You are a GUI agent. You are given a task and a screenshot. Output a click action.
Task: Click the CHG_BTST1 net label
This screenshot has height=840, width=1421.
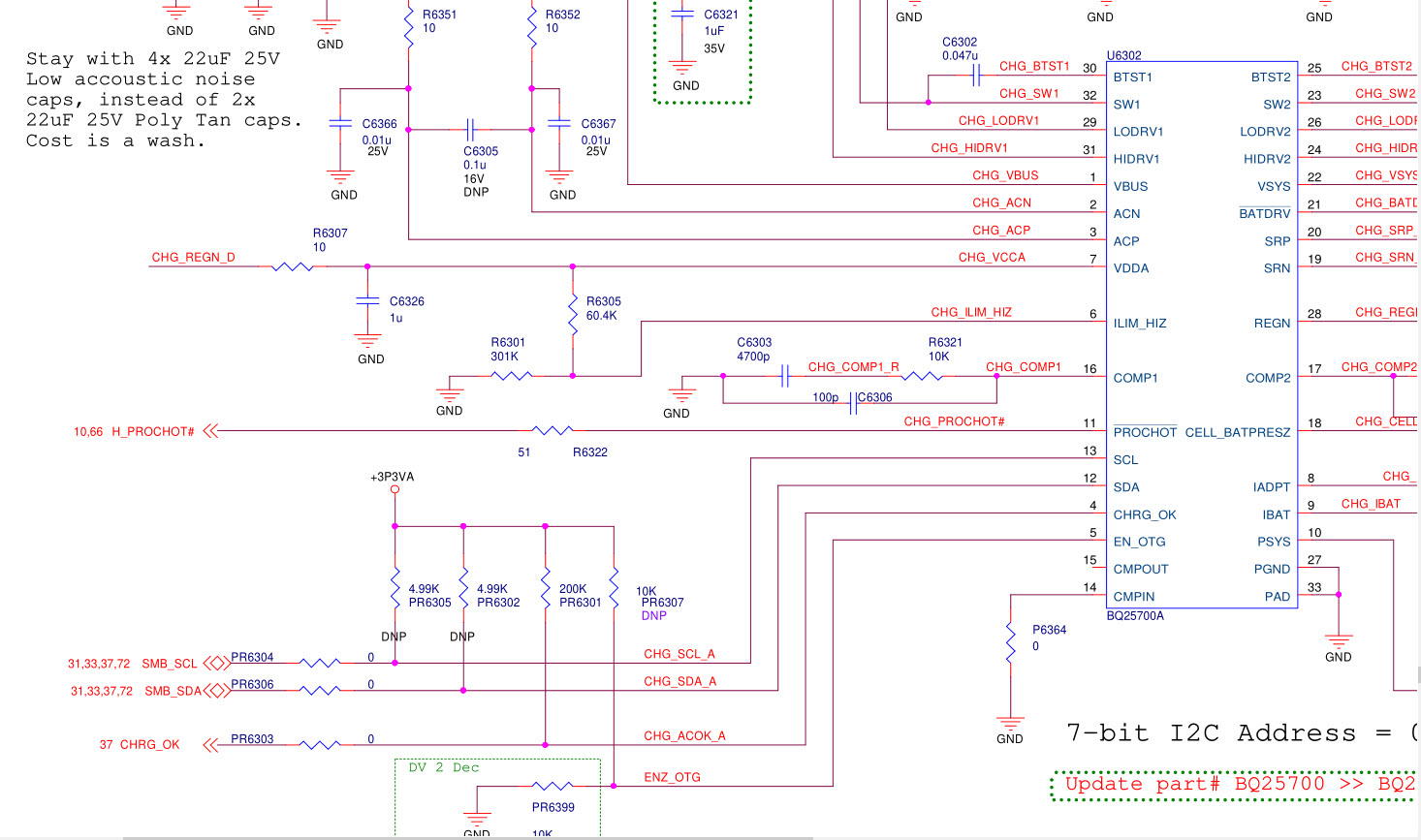1034,67
